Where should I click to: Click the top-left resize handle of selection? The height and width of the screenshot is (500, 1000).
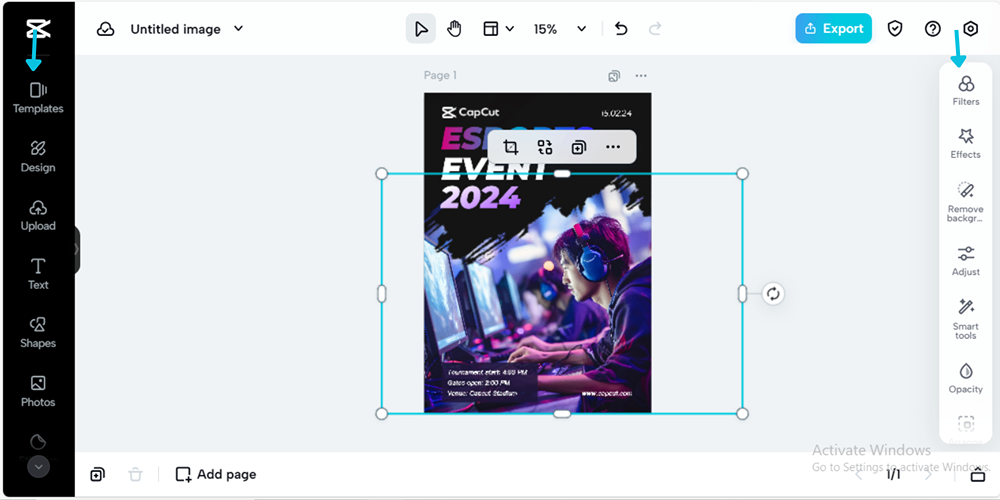pos(381,173)
